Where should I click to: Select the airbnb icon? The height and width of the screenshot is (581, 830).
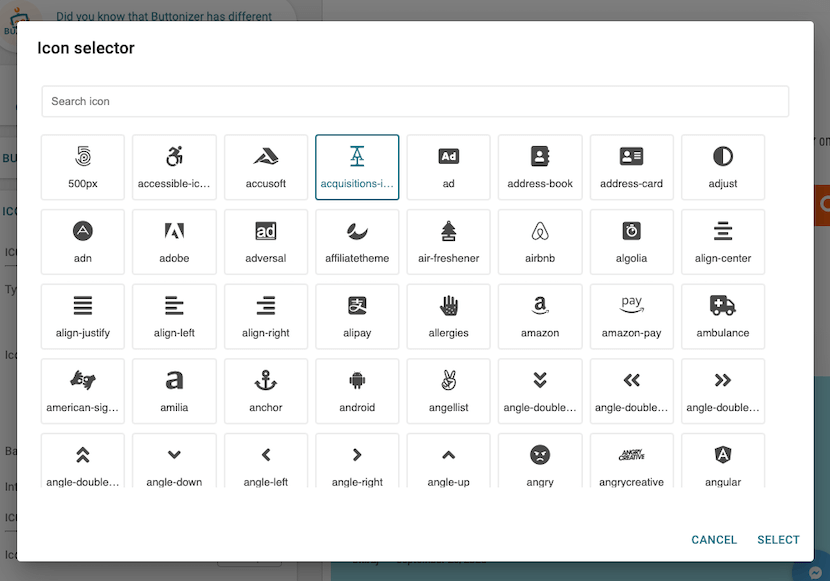(x=540, y=241)
